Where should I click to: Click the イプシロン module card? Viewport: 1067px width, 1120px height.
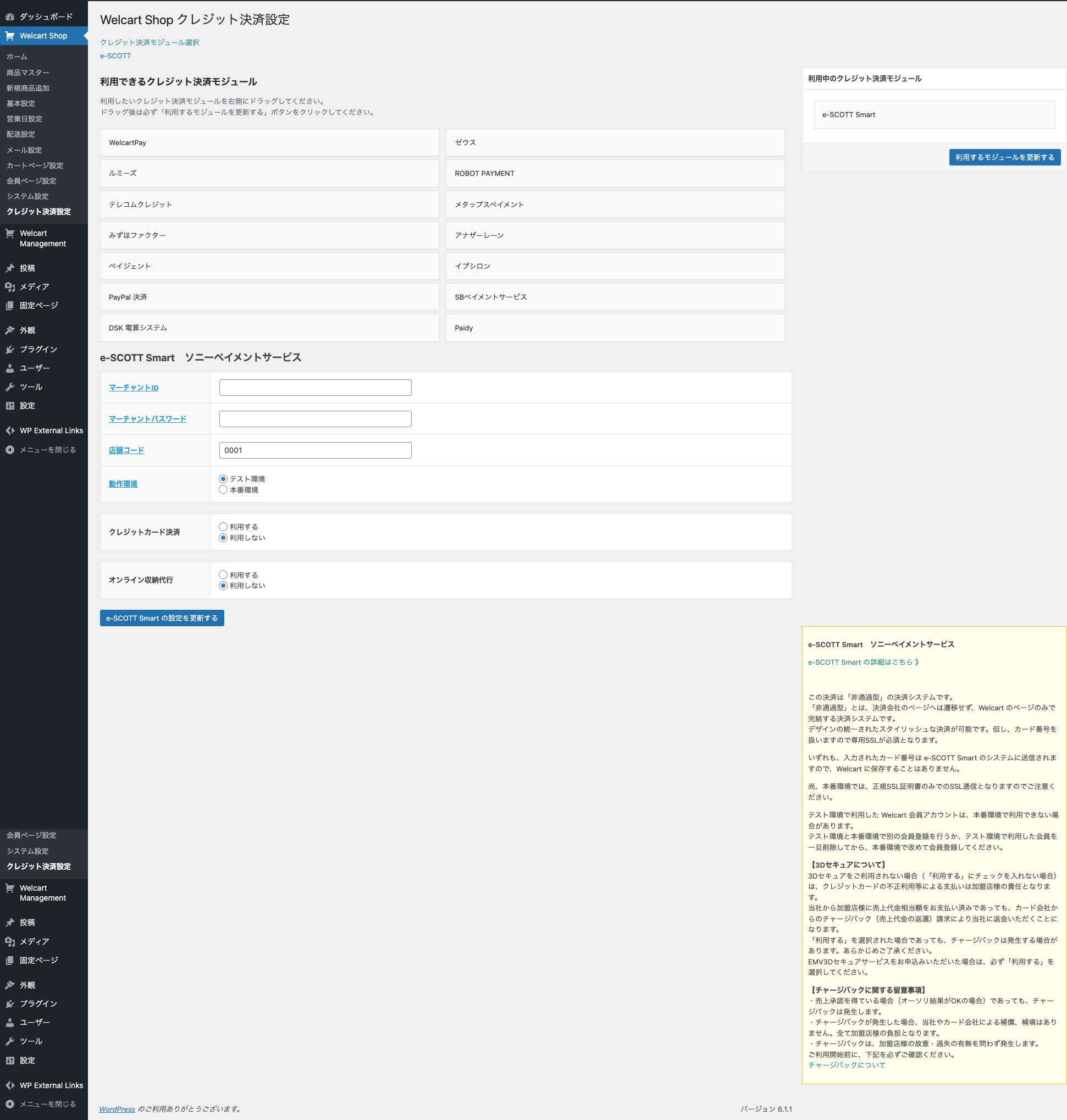615,266
